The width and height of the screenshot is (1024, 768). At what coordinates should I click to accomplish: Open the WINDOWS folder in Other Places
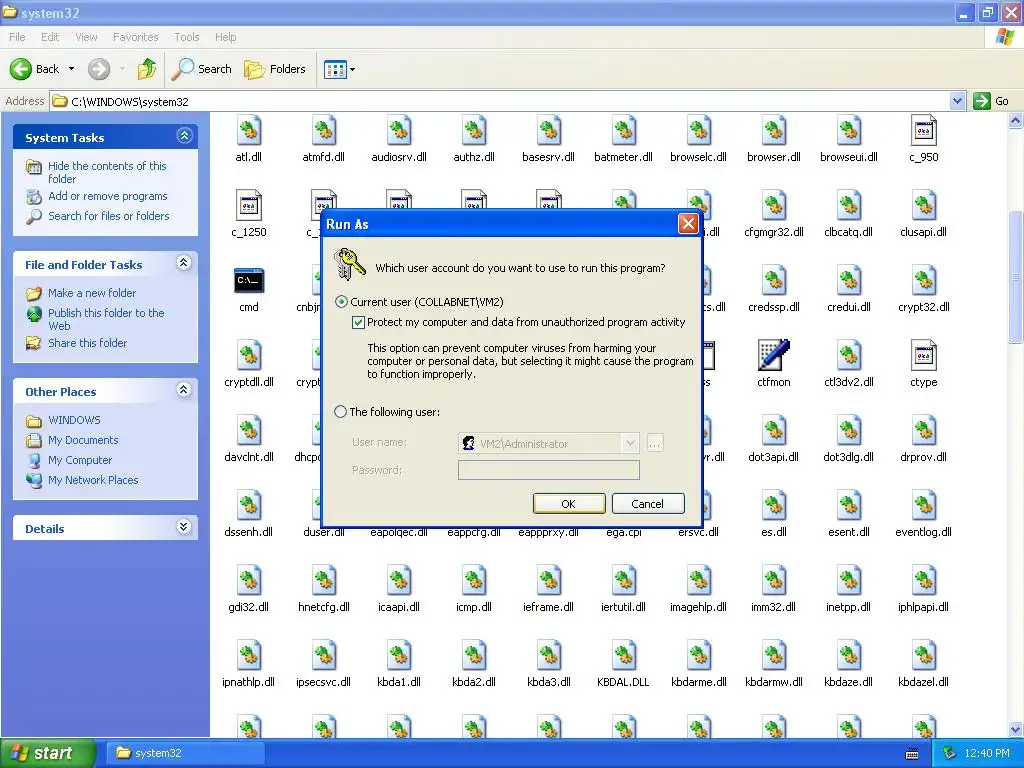pos(74,420)
